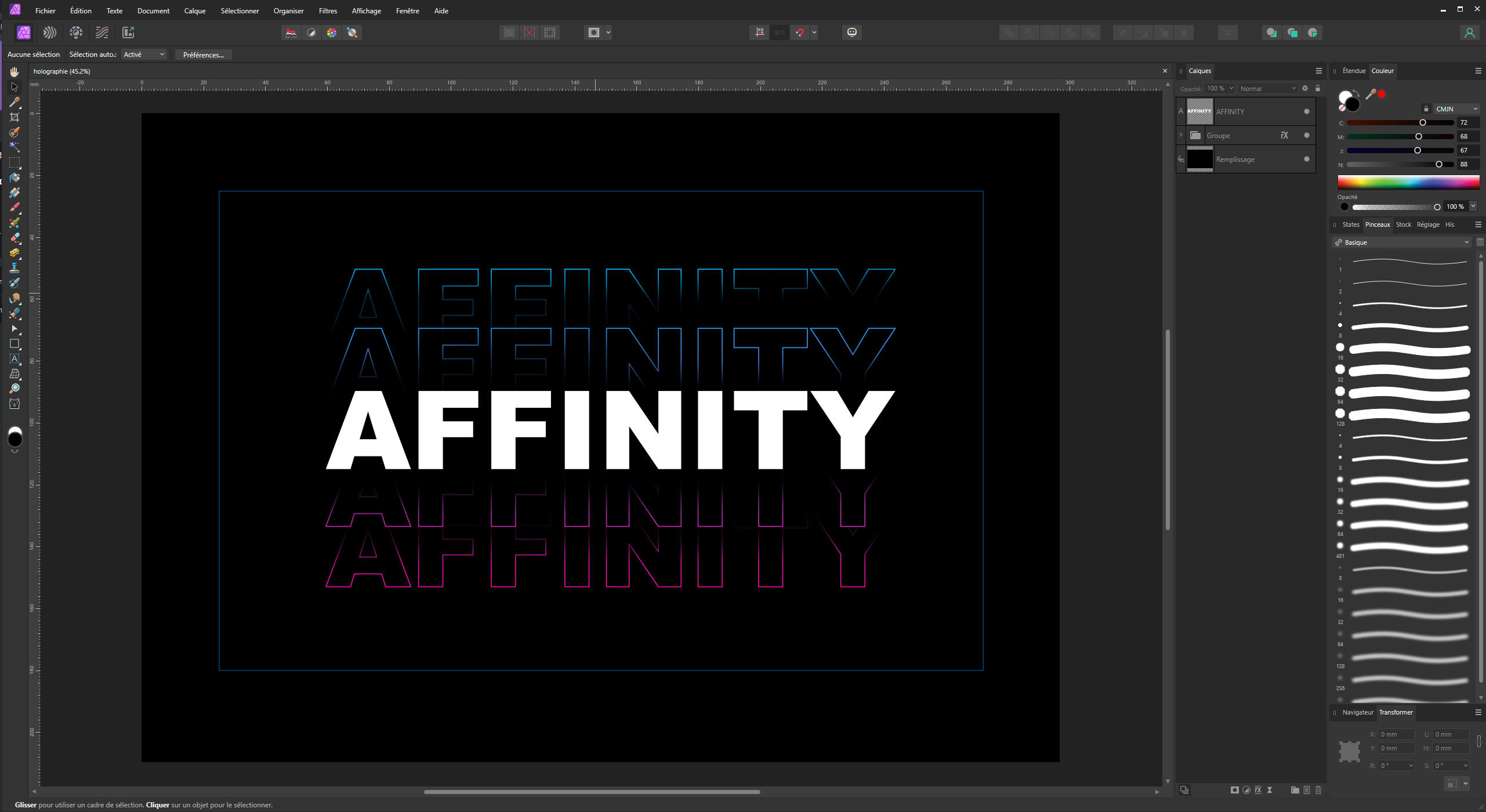
Task: Click the Add mask layer button
Action: pyautogui.click(x=1235, y=790)
